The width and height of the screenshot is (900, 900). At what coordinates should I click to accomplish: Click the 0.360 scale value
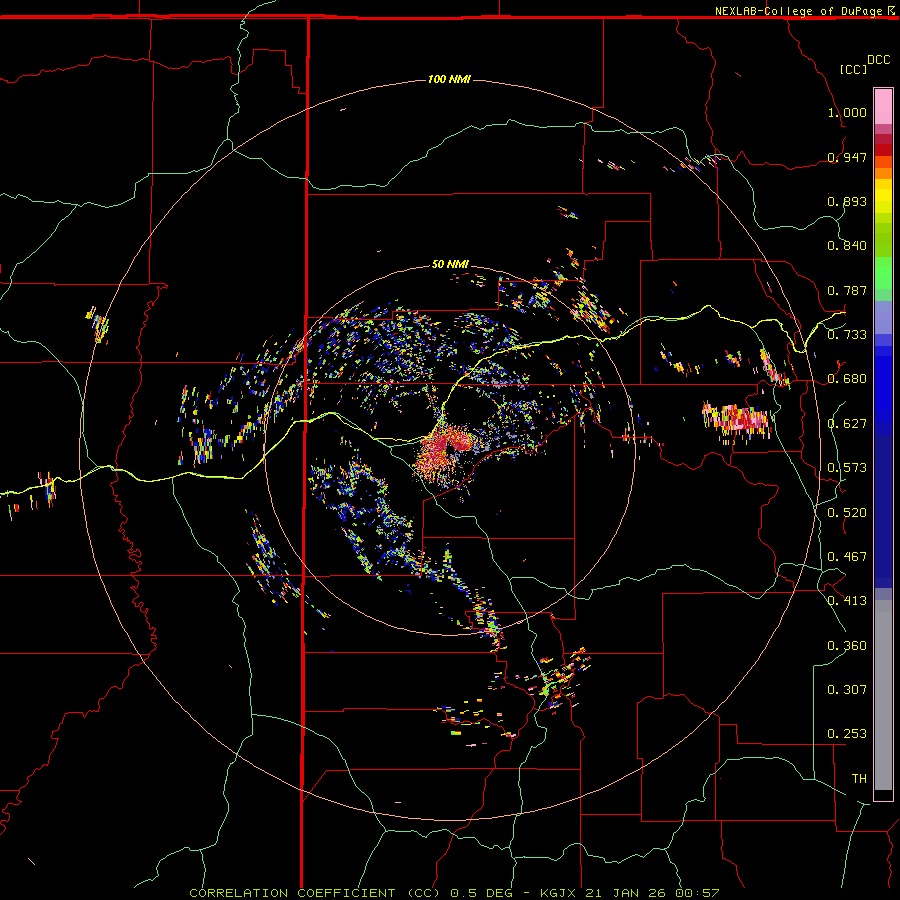(847, 646)
